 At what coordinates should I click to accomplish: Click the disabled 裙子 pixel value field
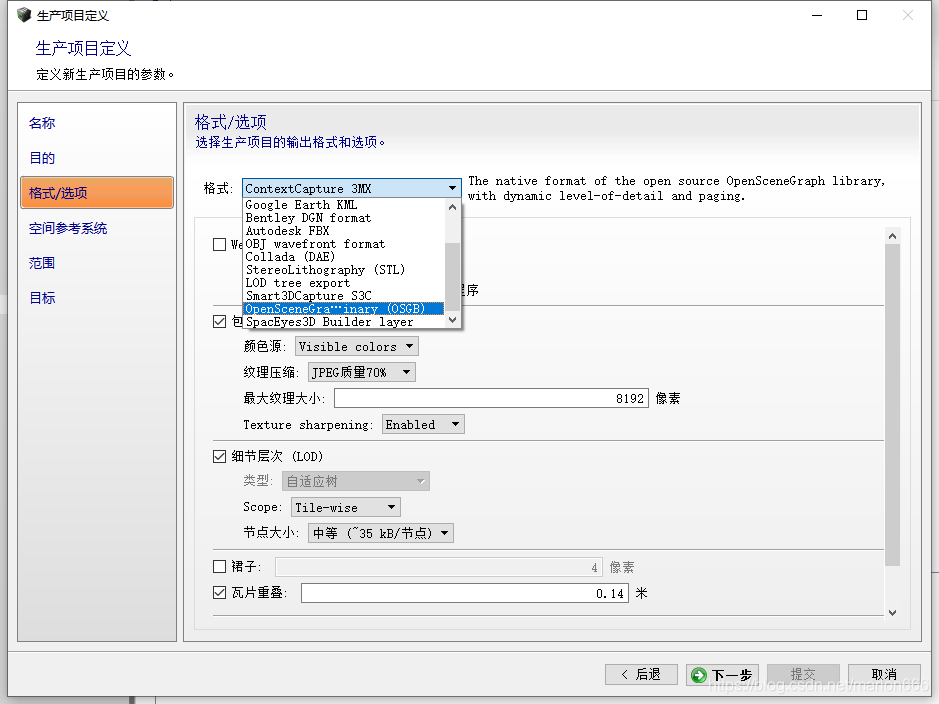point(438,567)
